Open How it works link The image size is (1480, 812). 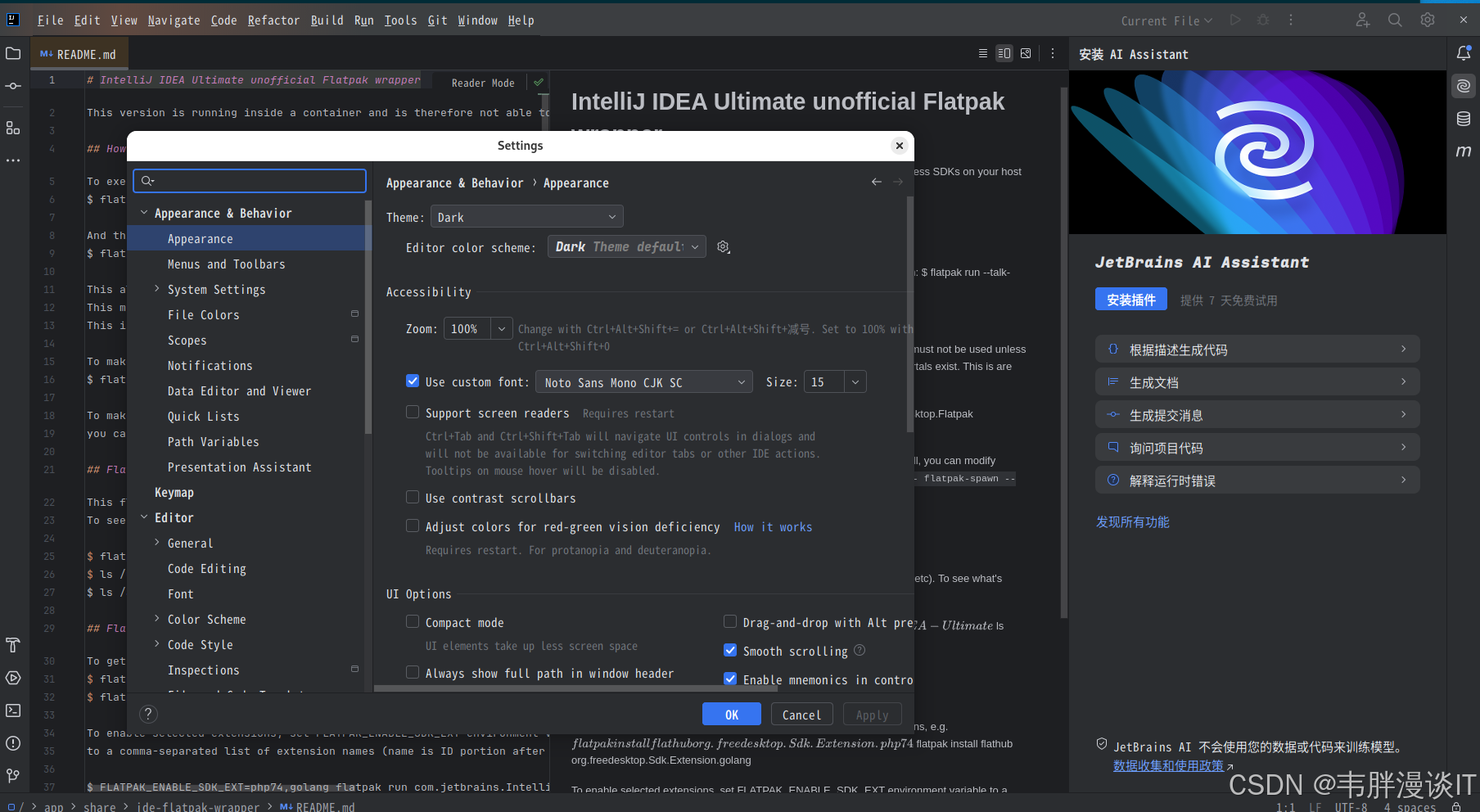[x=773, y=527]
